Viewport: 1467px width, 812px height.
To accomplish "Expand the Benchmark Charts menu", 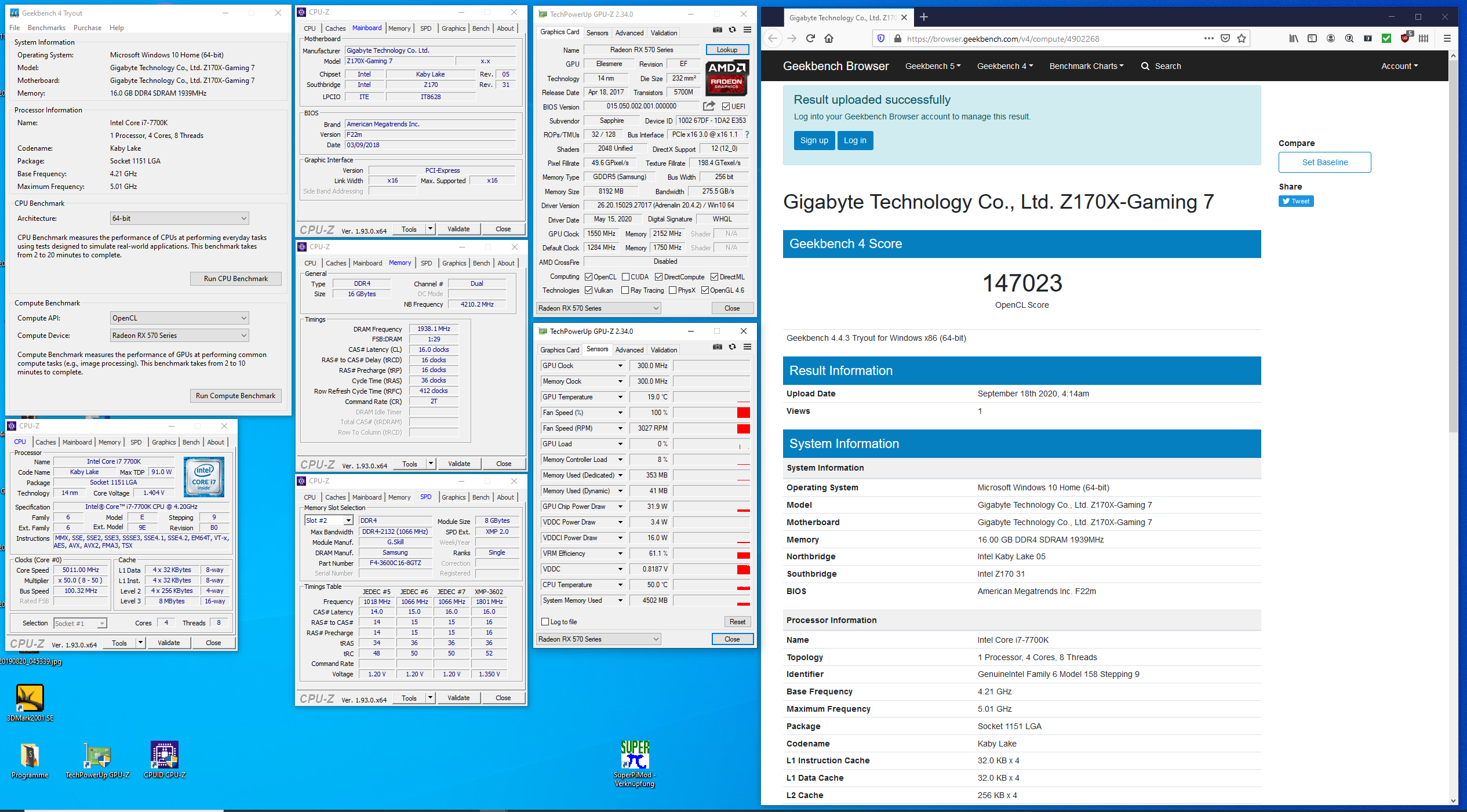I will [x=1086, y=66].
